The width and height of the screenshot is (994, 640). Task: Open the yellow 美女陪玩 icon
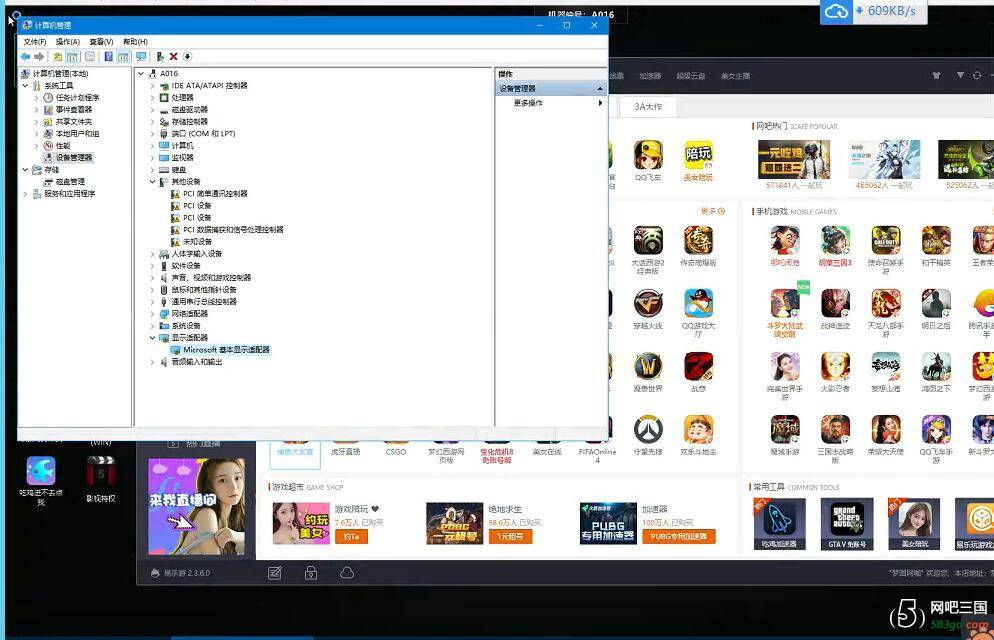click(698, 157)
